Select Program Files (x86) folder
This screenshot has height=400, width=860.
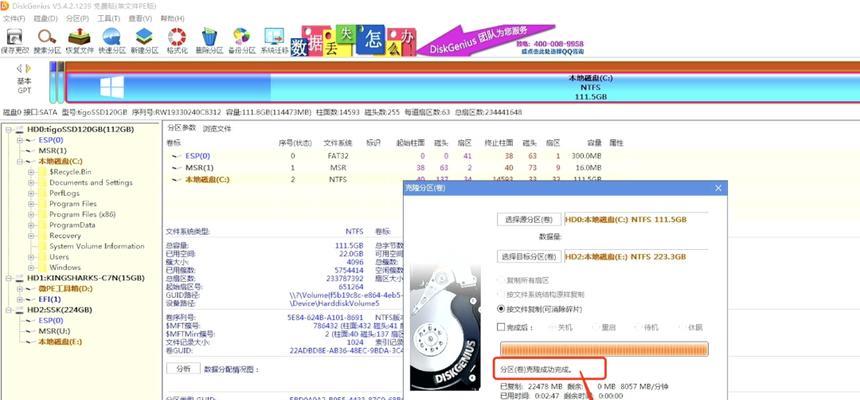(x=82, y=215)
